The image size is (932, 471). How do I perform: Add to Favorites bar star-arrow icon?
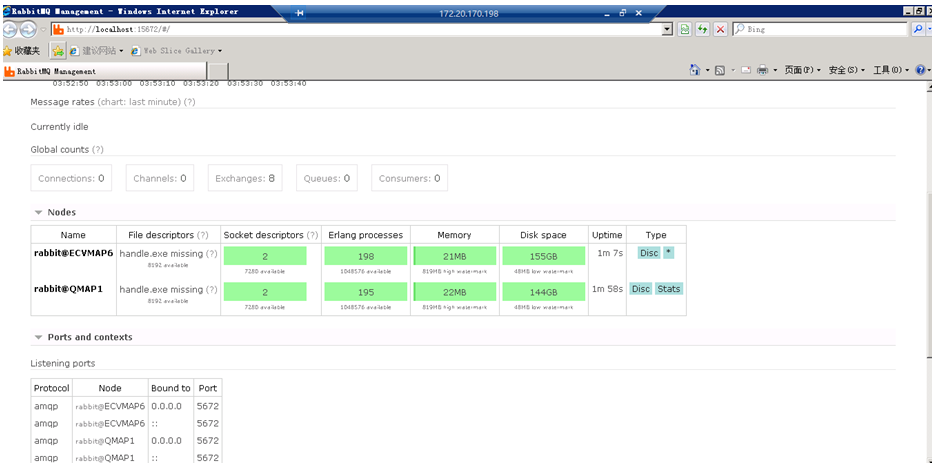point(58,51)
